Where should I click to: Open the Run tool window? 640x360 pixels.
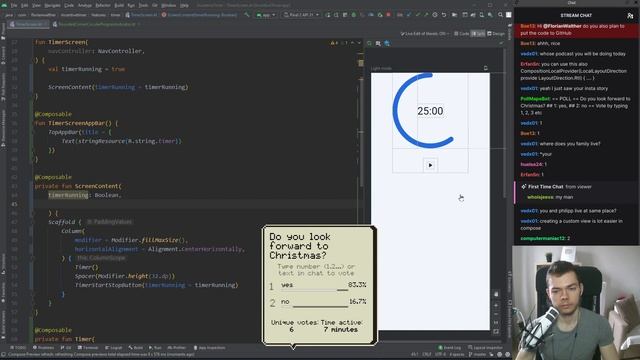[155, 348]
